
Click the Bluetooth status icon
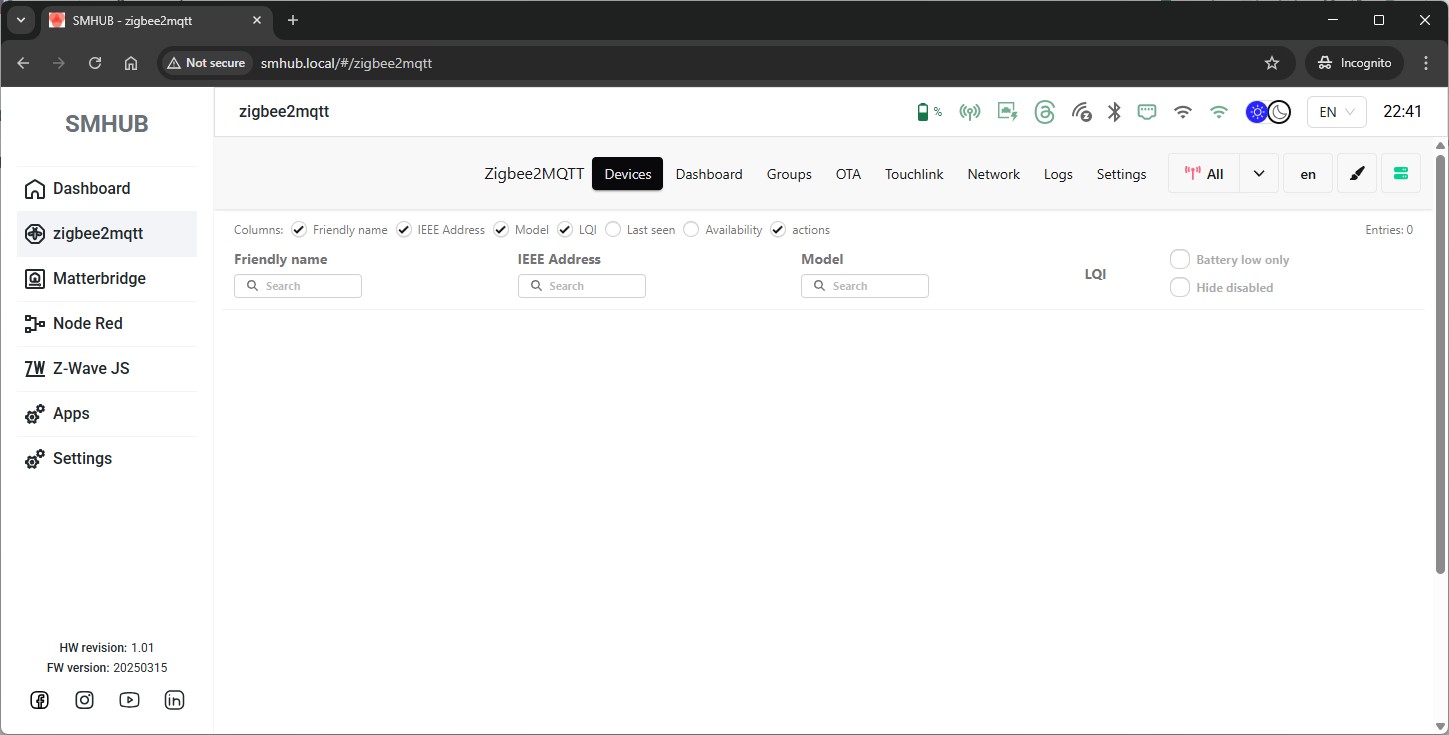[x=1114, y=112]
